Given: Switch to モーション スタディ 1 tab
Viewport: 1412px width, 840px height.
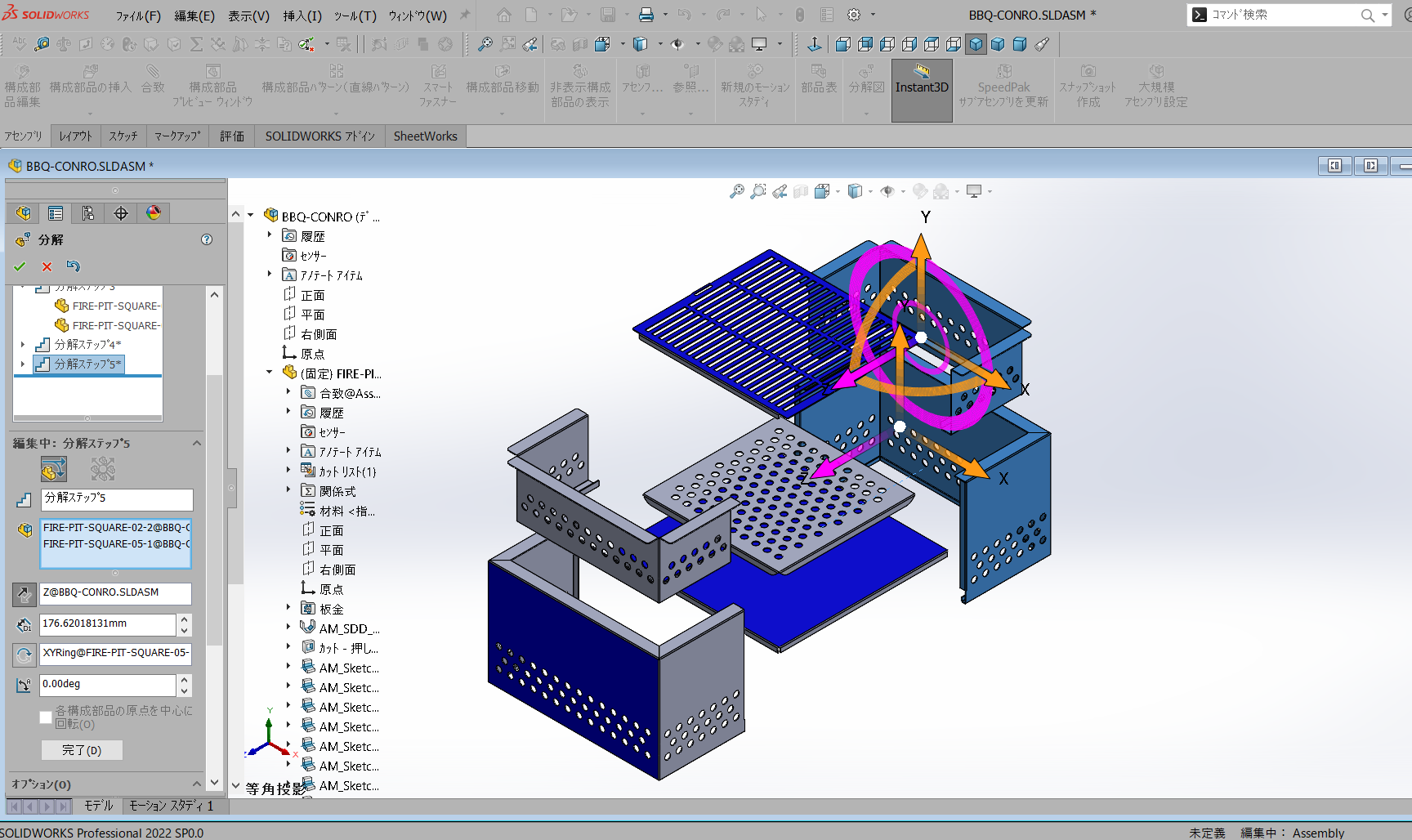Looking at the screenshot, I should point(172,806).
